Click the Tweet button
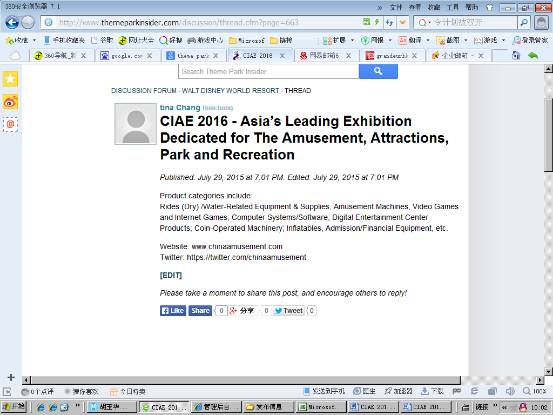 288,311
